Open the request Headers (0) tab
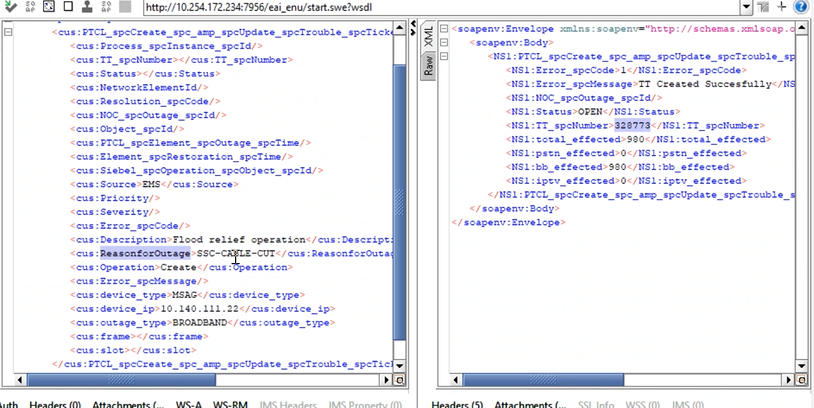 coord(55,403)
